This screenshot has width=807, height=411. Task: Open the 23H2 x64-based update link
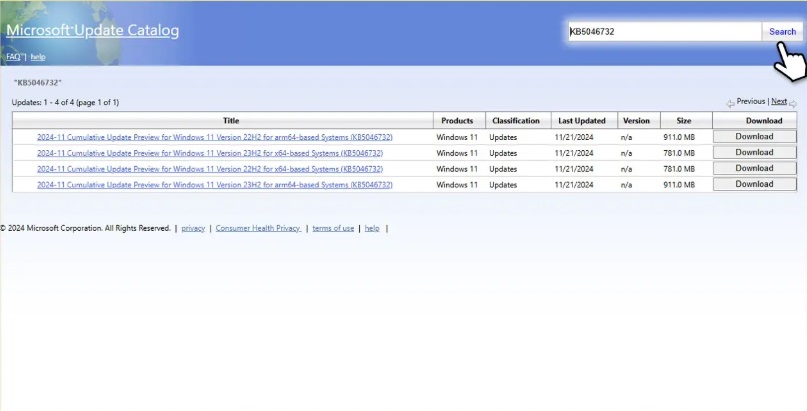[x=210, y=153]
